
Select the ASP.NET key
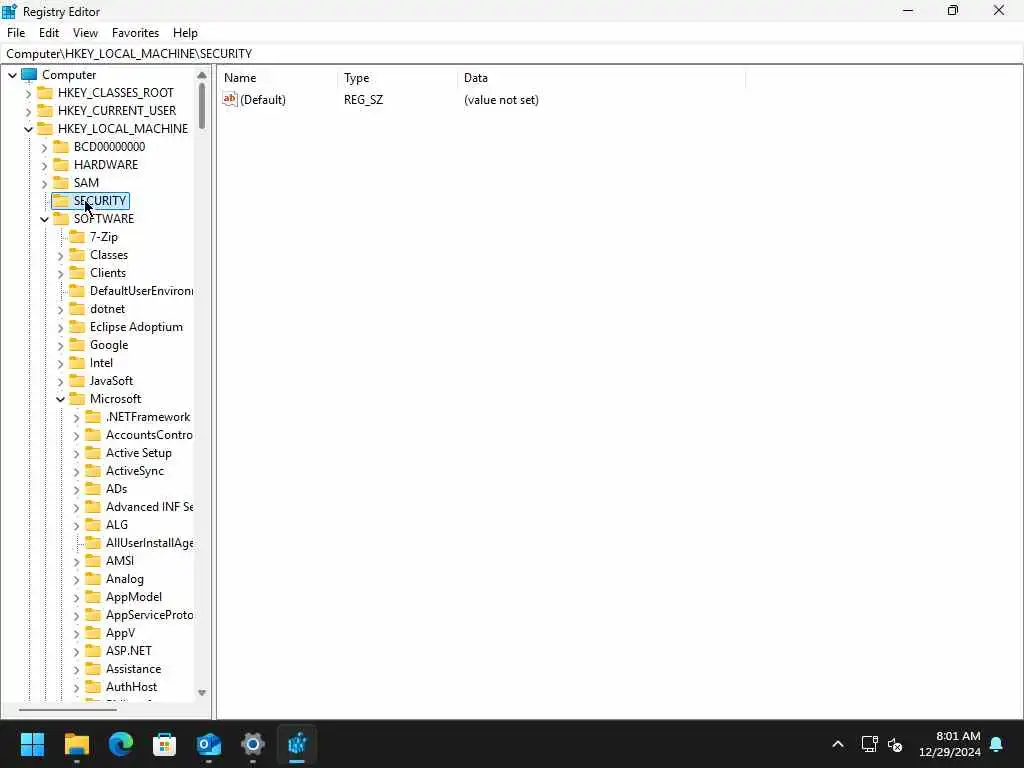click(129, 650)
